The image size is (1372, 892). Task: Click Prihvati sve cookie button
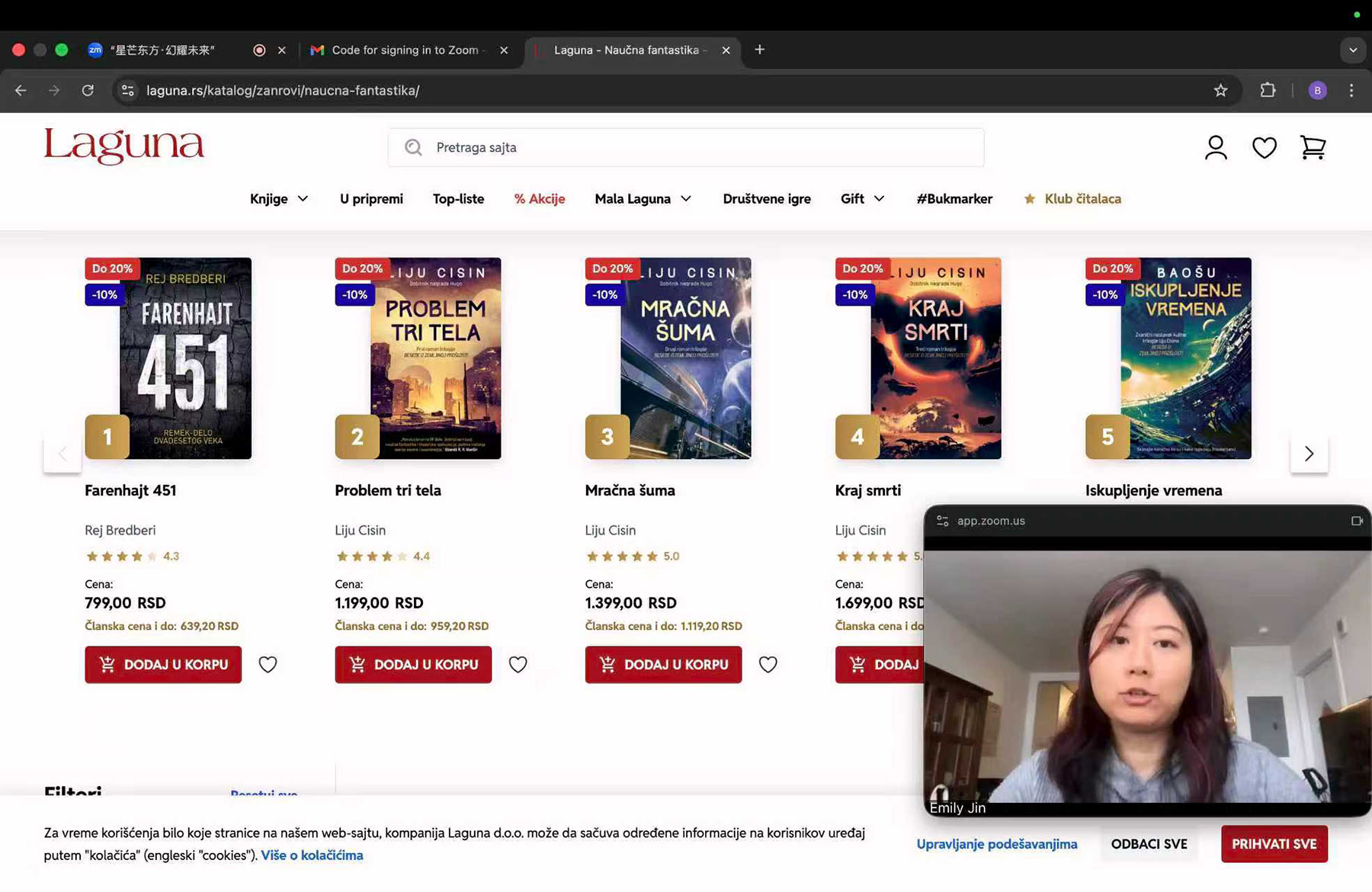pos(1274,844)
